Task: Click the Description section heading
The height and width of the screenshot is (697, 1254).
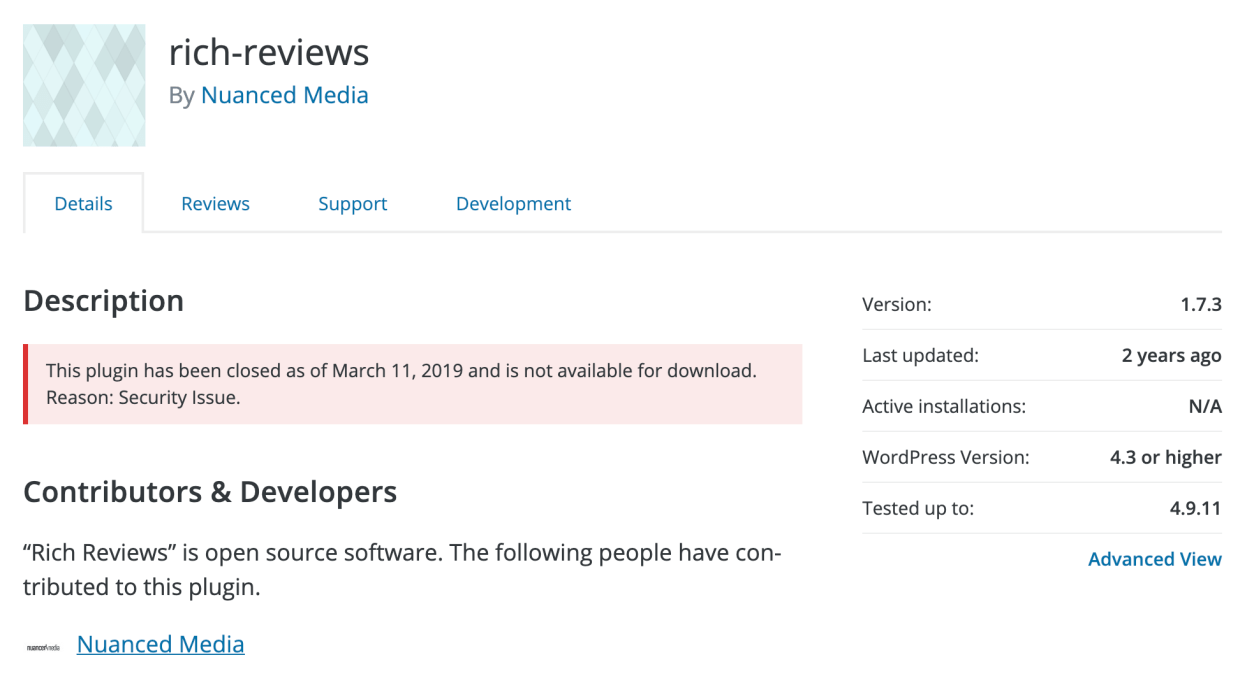Action: (103, 300)
